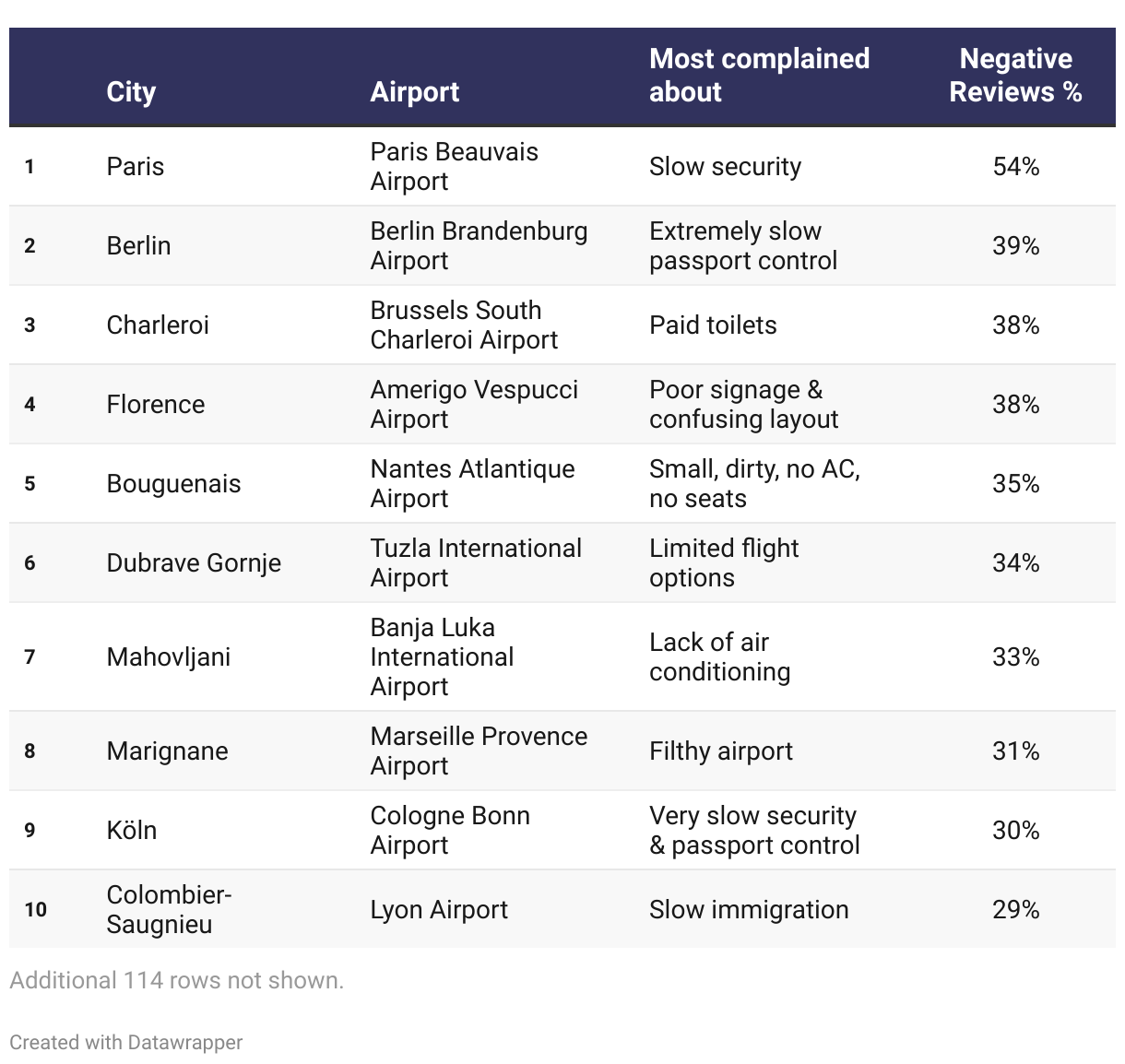Click the Airport column header
The image size is (1125, 1064).
click(415, 92)
